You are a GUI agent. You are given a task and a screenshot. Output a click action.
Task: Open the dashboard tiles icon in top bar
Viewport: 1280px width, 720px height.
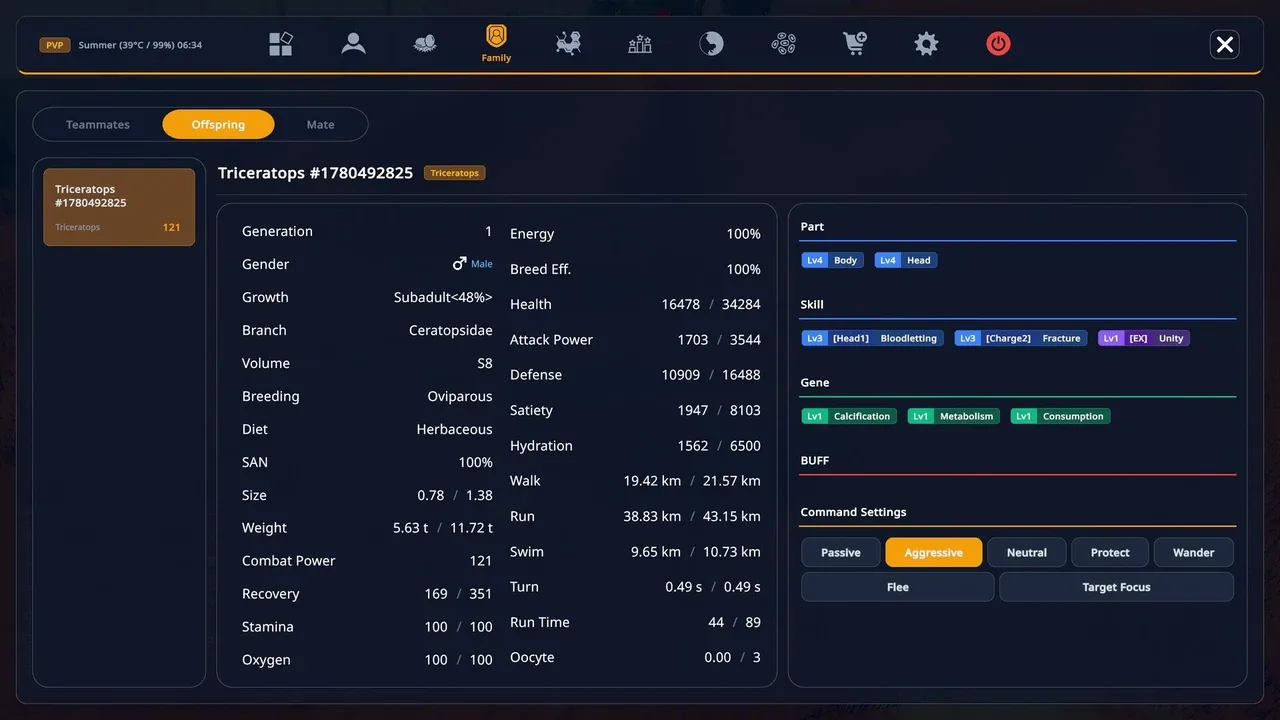click(281, 43)
